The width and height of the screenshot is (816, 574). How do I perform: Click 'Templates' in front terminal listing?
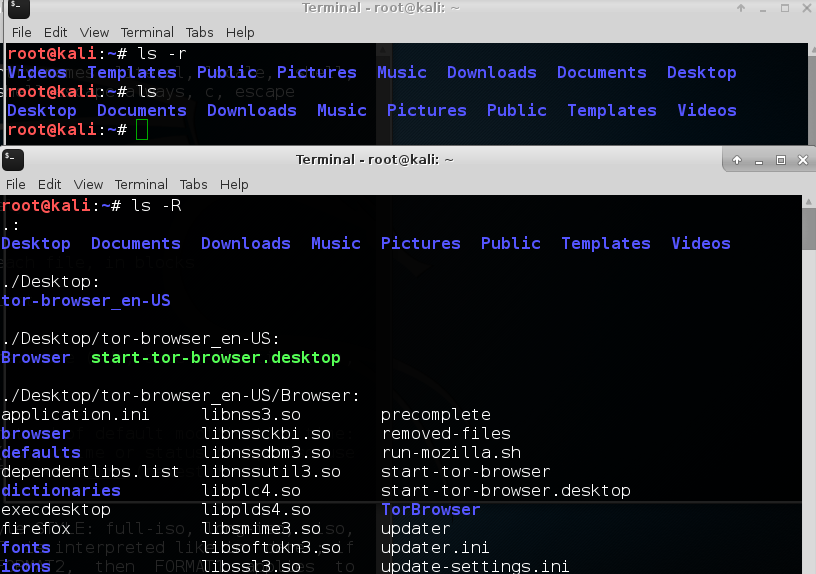tap(606, 244)
